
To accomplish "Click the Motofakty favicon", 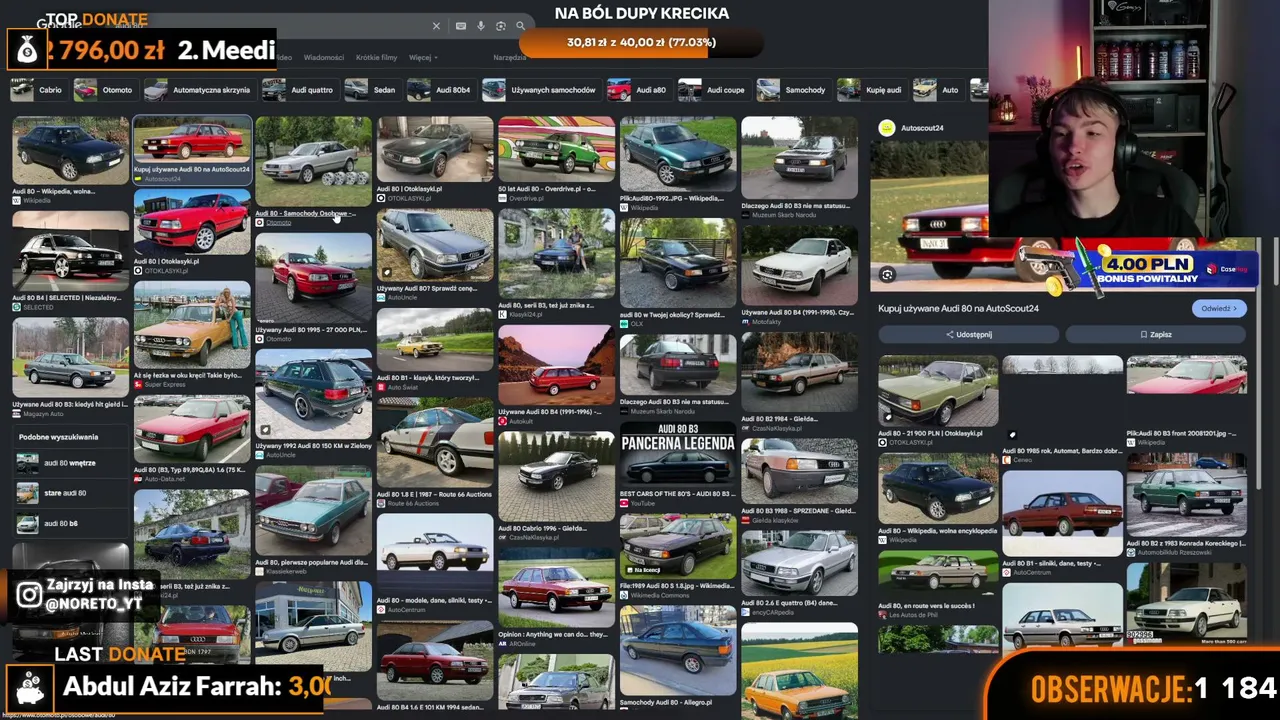I will click(746, 322).
